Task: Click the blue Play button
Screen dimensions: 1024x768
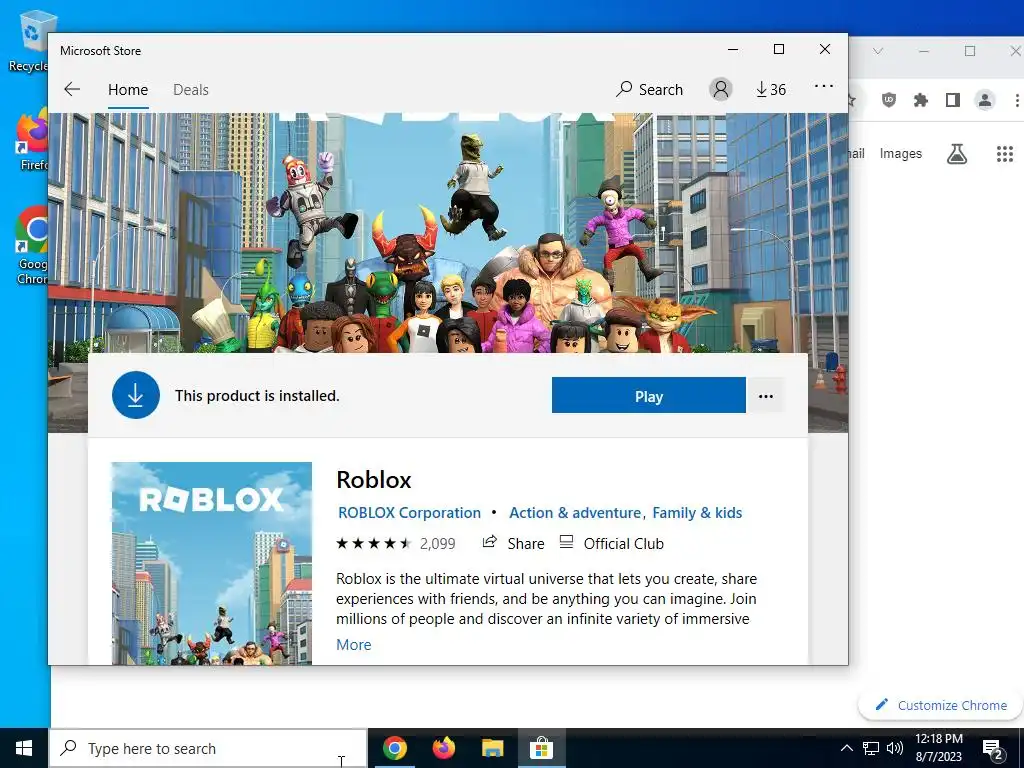Action: [648, 395]
